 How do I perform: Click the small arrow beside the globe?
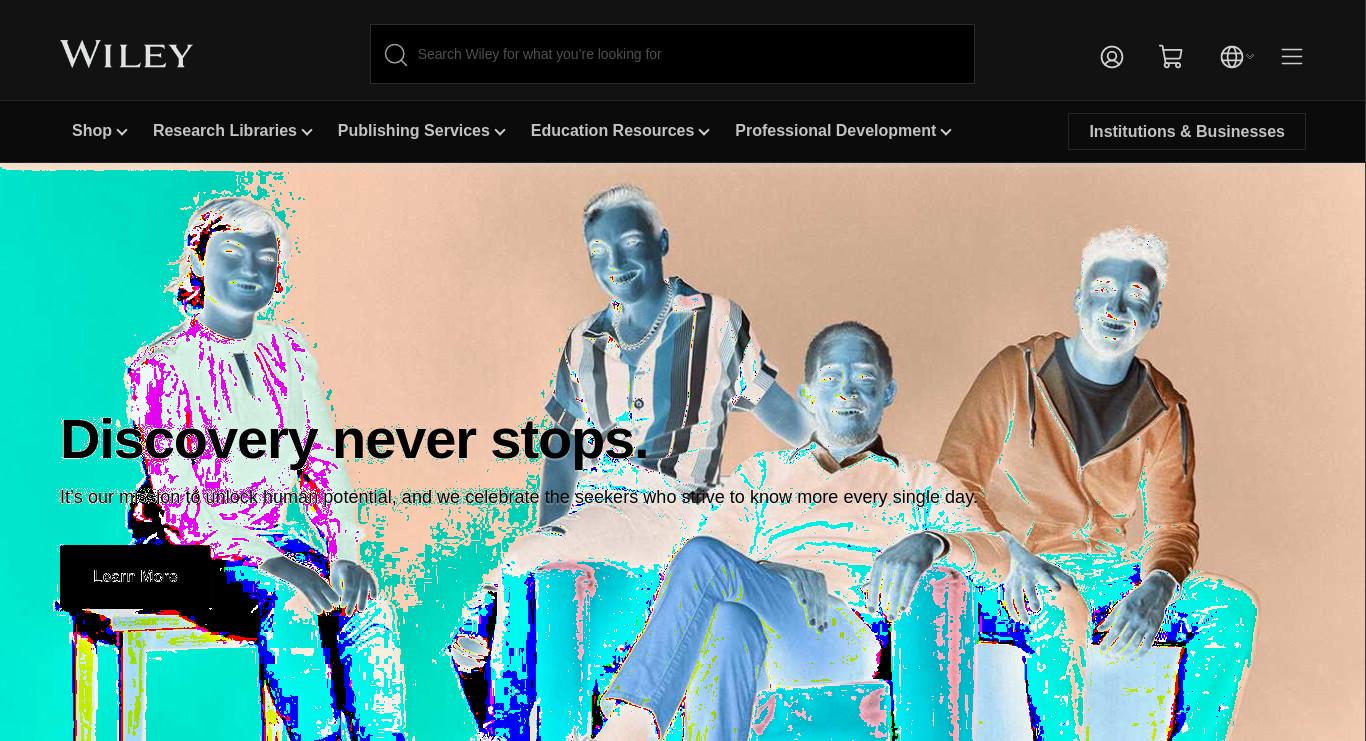pos(1250,57)
